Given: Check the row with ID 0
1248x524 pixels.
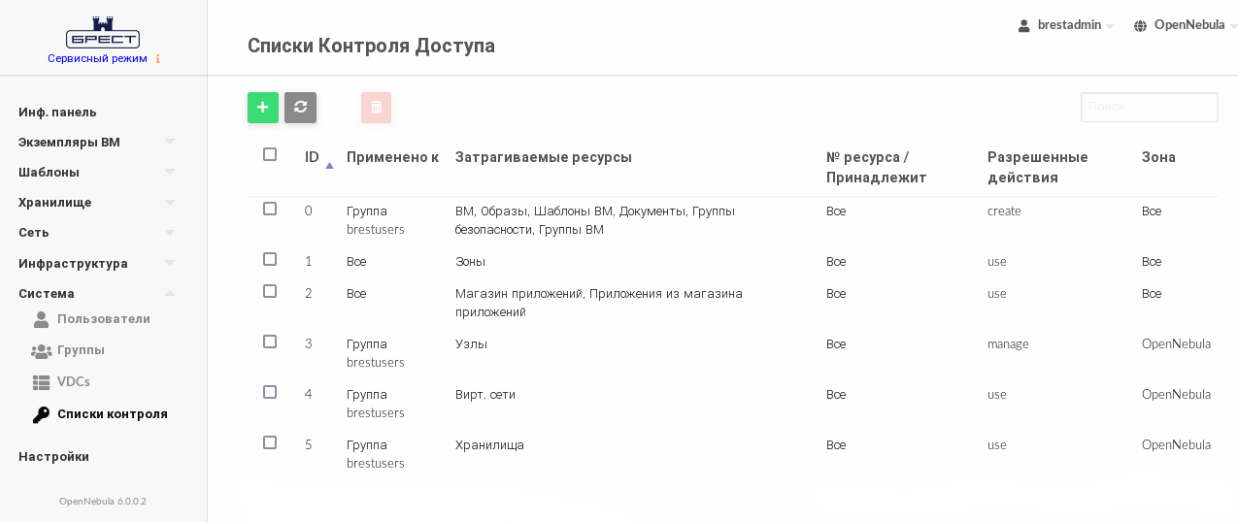Looking at the screenshot, I should pos(272,210).
